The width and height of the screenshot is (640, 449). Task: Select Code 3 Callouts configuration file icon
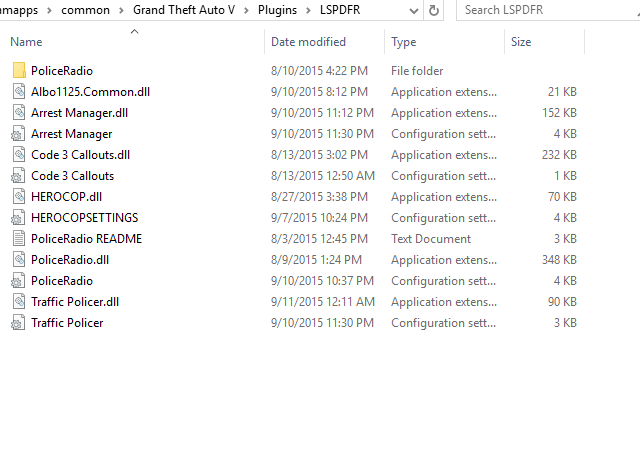pos(18,176)
